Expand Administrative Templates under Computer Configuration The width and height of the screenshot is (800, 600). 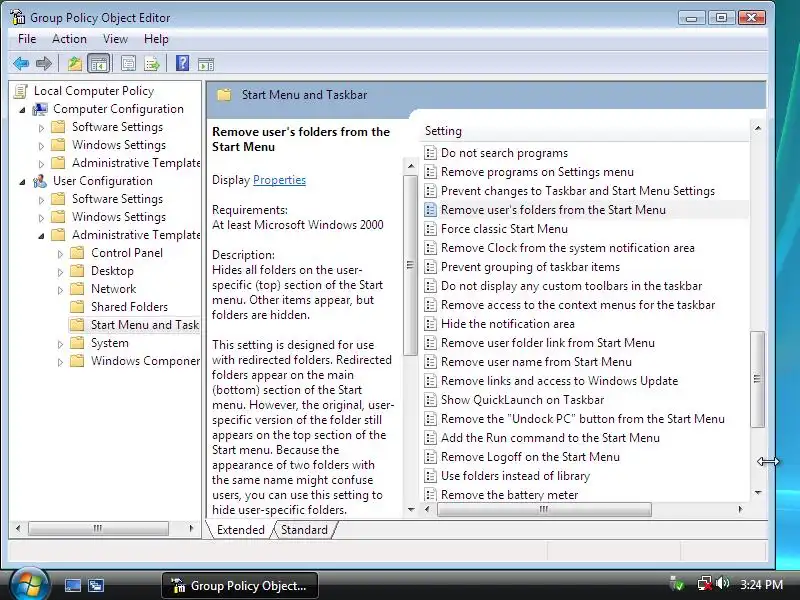(x=41, y=164)
